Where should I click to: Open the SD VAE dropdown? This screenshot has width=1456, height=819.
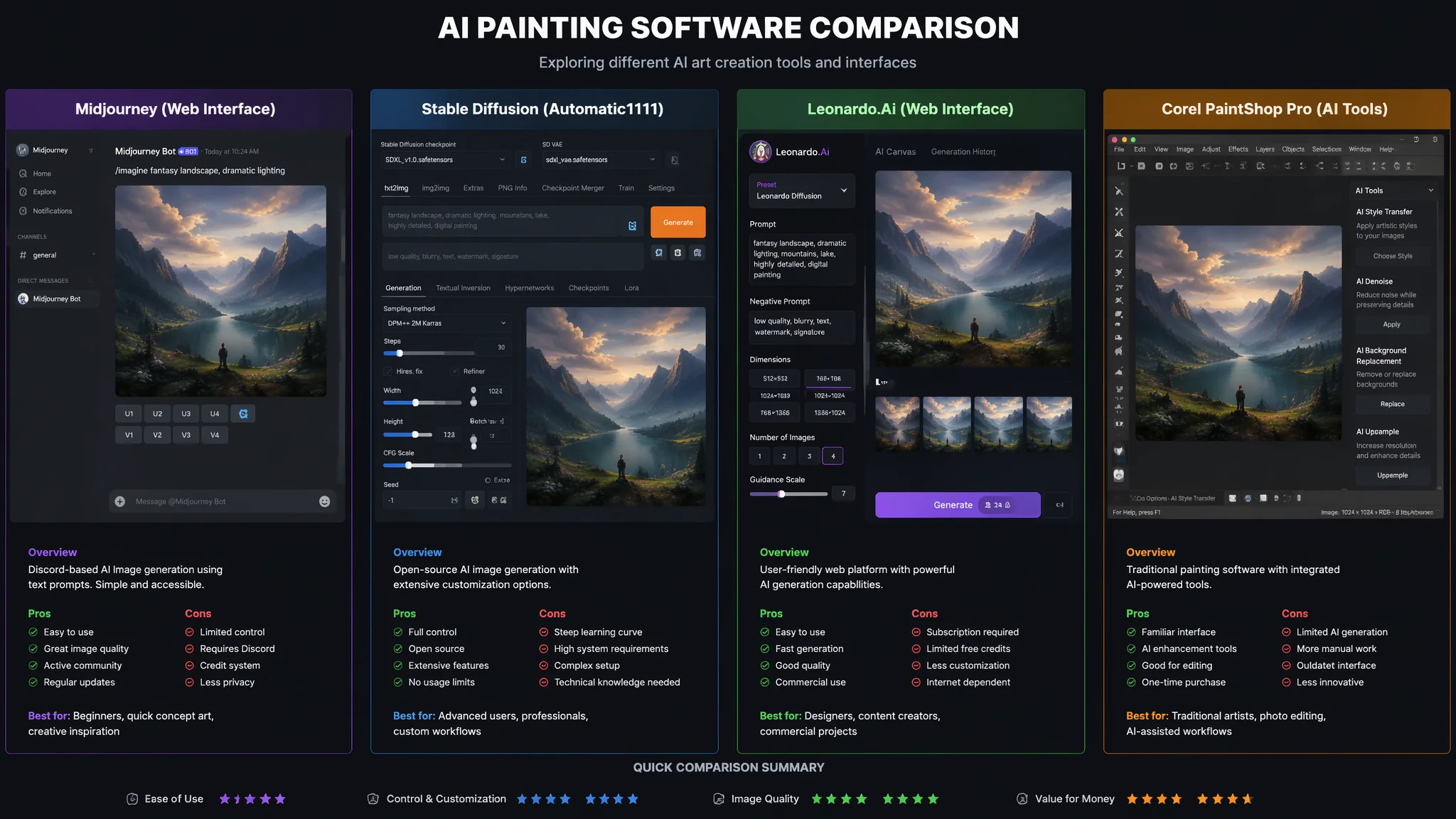601,160
